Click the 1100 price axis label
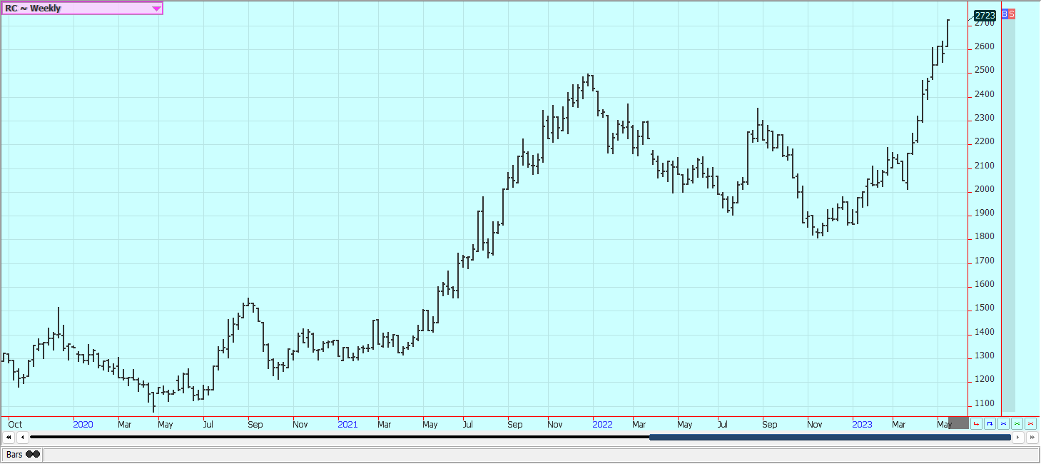Screen dimensions: 1042x464 [x=985, y=404]
